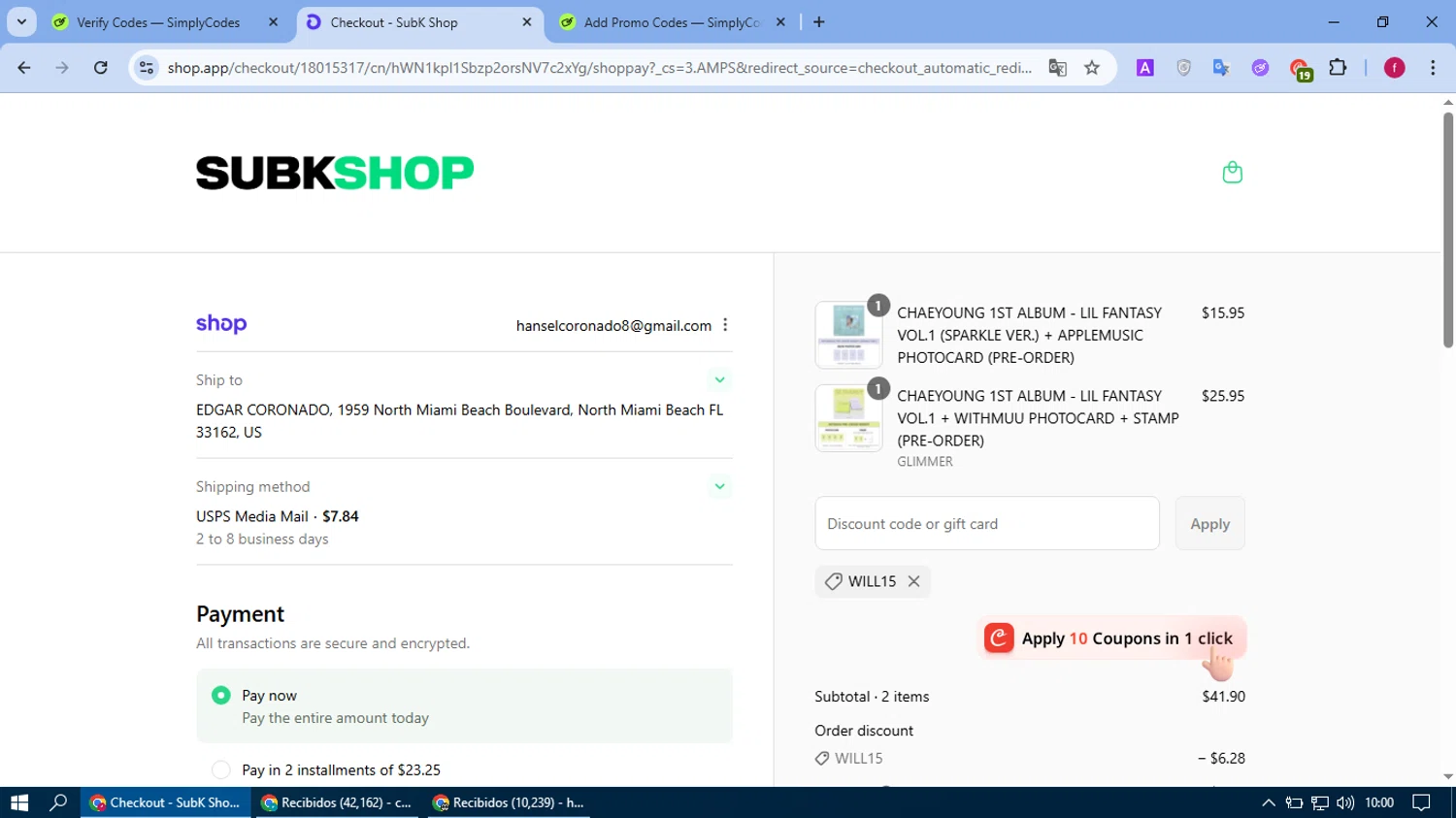Switch to Verify Codes — SimplyCodes tab
The image size is (1456, 818).
click(x=157, y=22)
